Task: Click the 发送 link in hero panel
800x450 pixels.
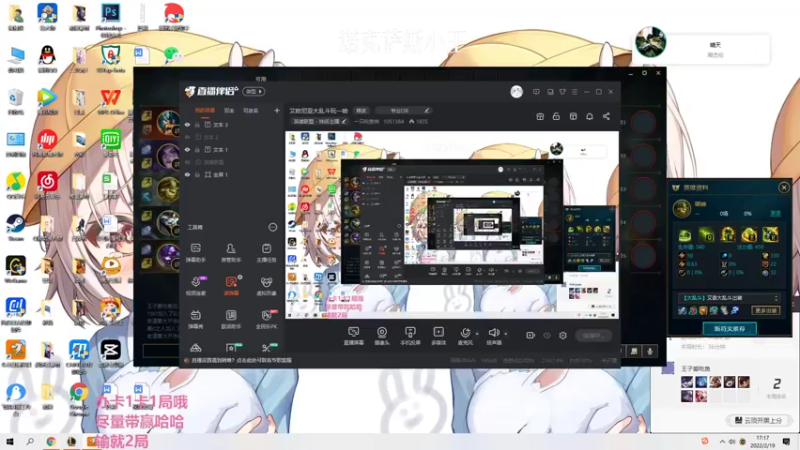Action: 775,213
